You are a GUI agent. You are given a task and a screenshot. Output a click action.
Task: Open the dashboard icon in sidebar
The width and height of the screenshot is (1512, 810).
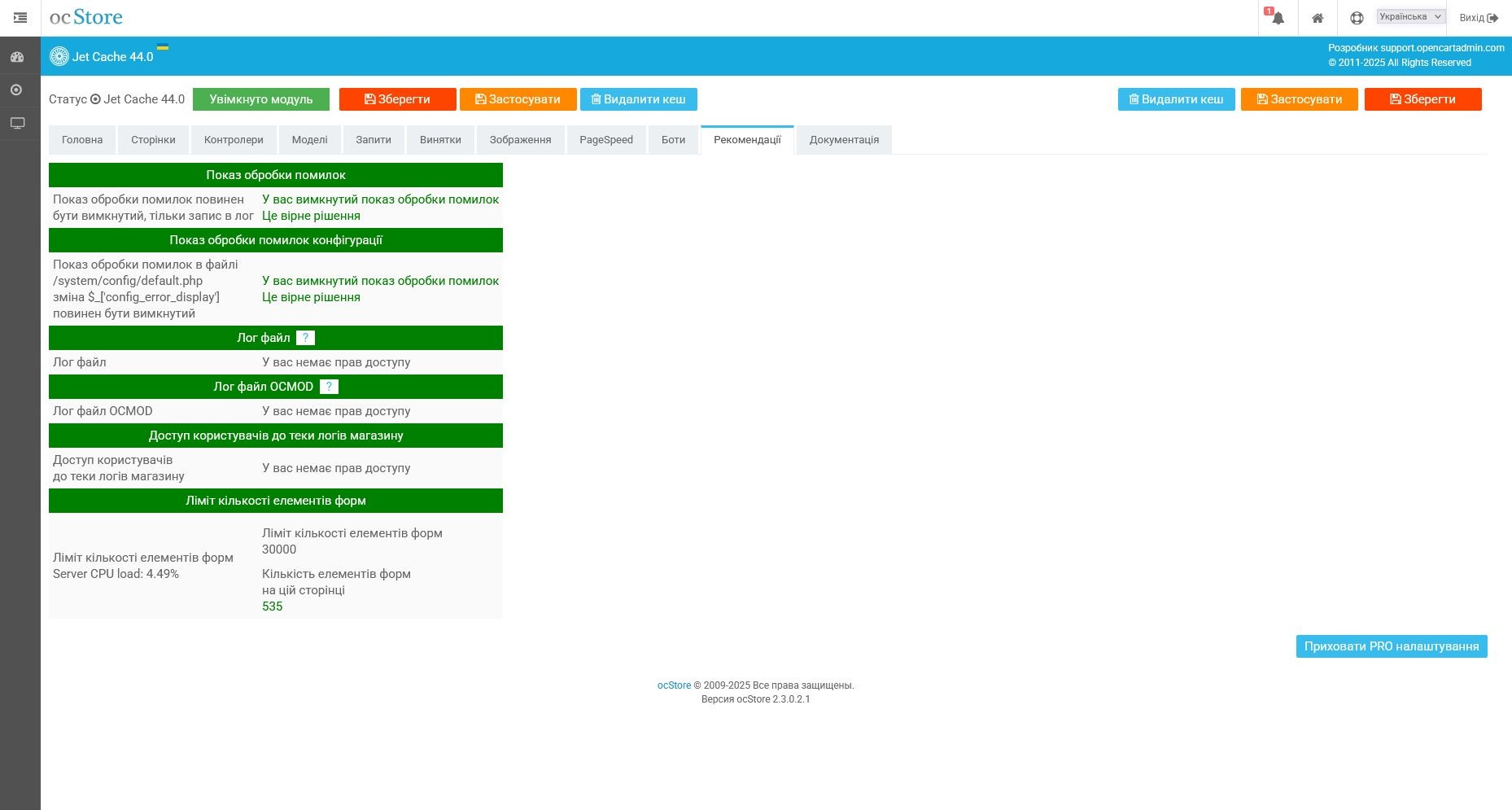tap(17, 57)
